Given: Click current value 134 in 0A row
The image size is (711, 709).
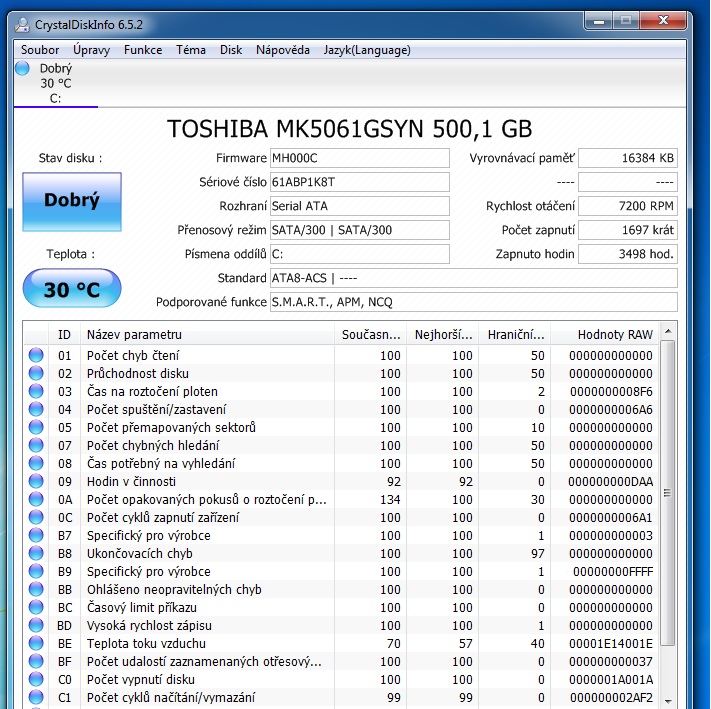Looking at the screenshot, I should tap(390, 499).
